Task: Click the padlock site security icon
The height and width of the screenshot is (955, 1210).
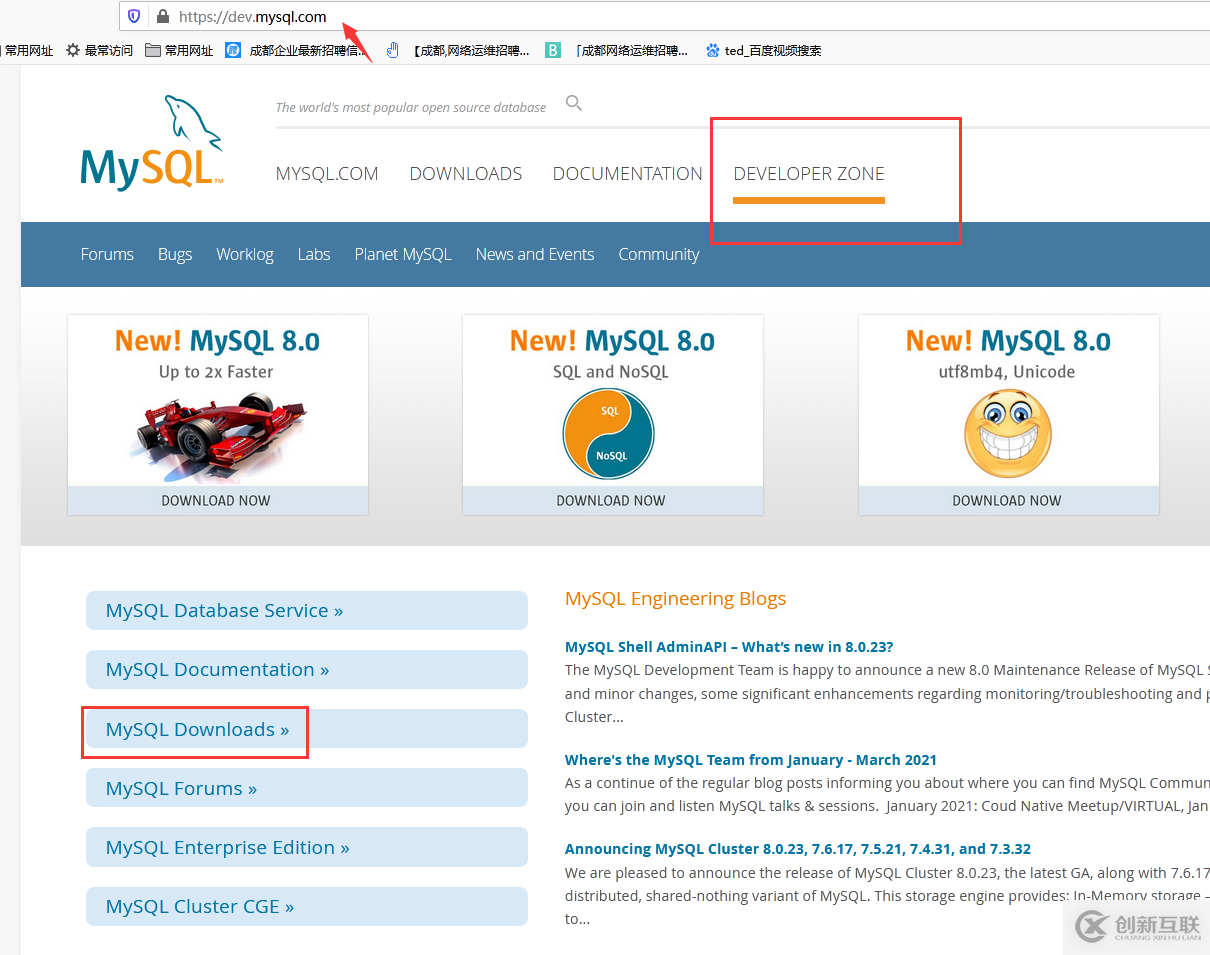Action: pyautogui.click(x=163, y=16)
